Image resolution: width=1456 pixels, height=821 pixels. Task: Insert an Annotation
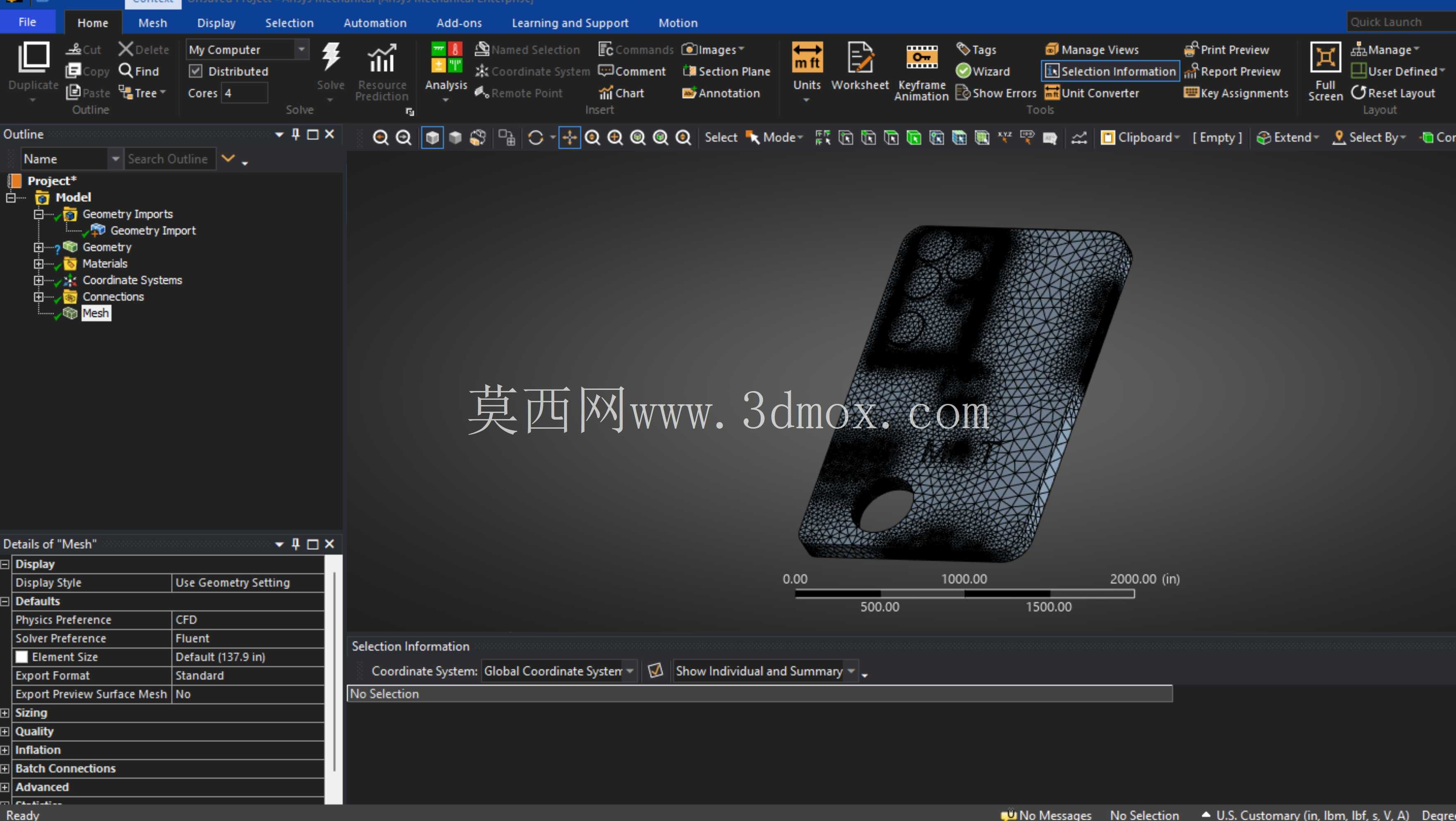[721, 93]
